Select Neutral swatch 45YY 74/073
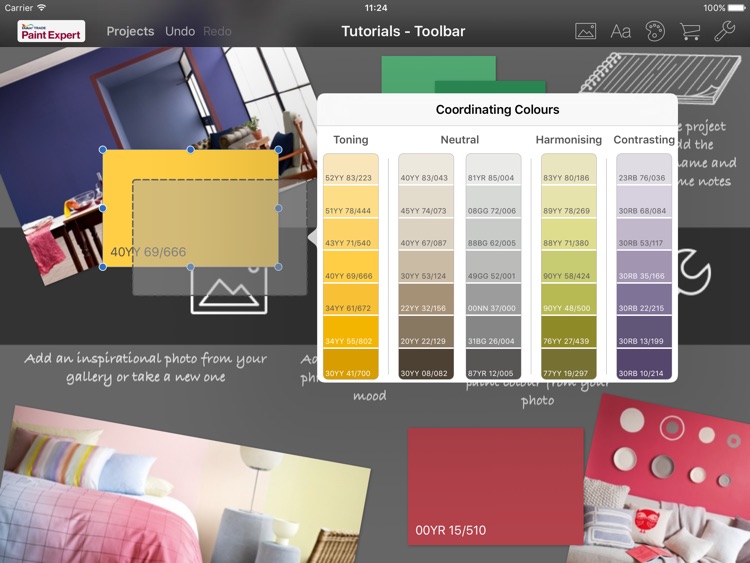The height and width of the screenshot is (563, 750). (x=426, y=202)
